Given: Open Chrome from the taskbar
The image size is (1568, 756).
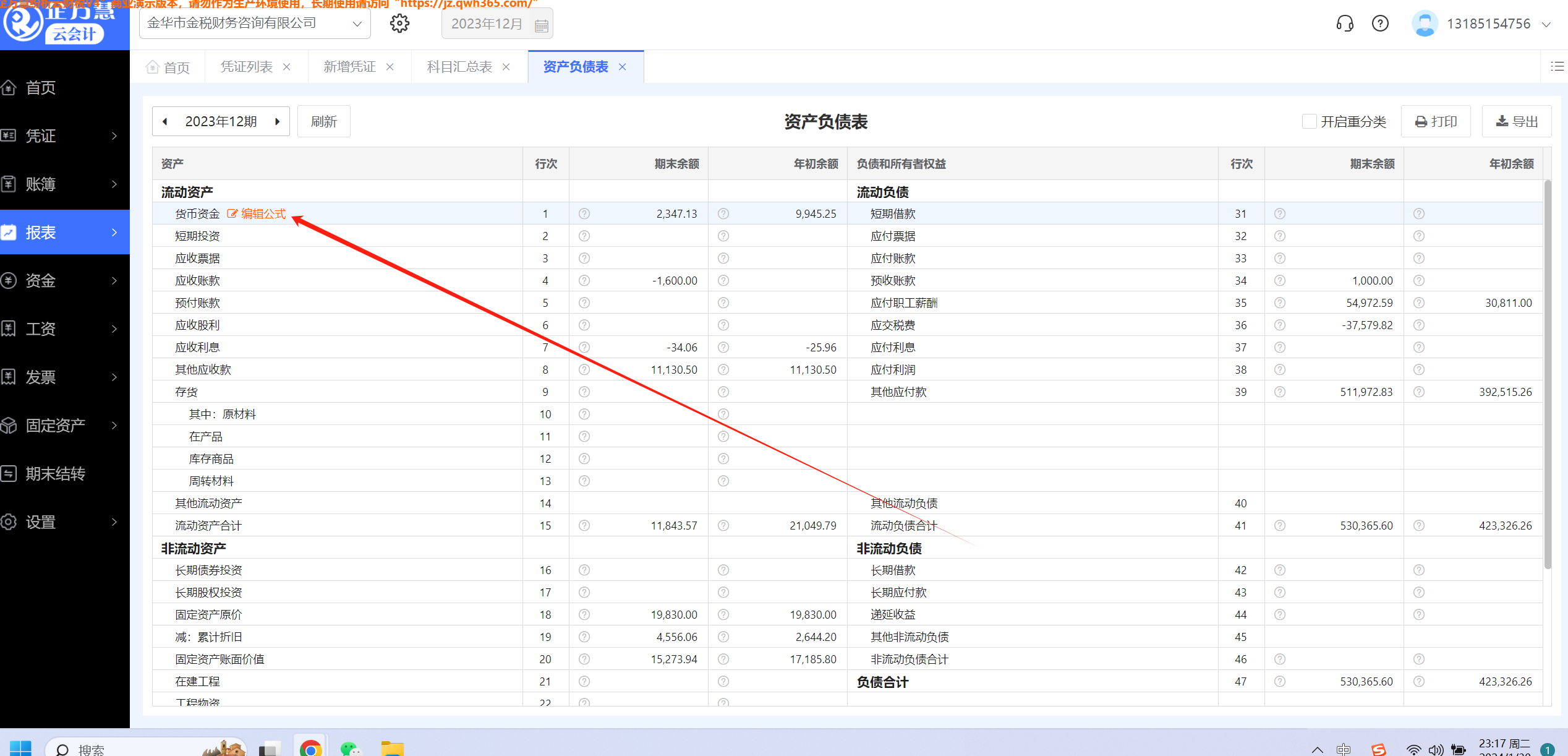Looking at the screenshot, I should [310, 749].
